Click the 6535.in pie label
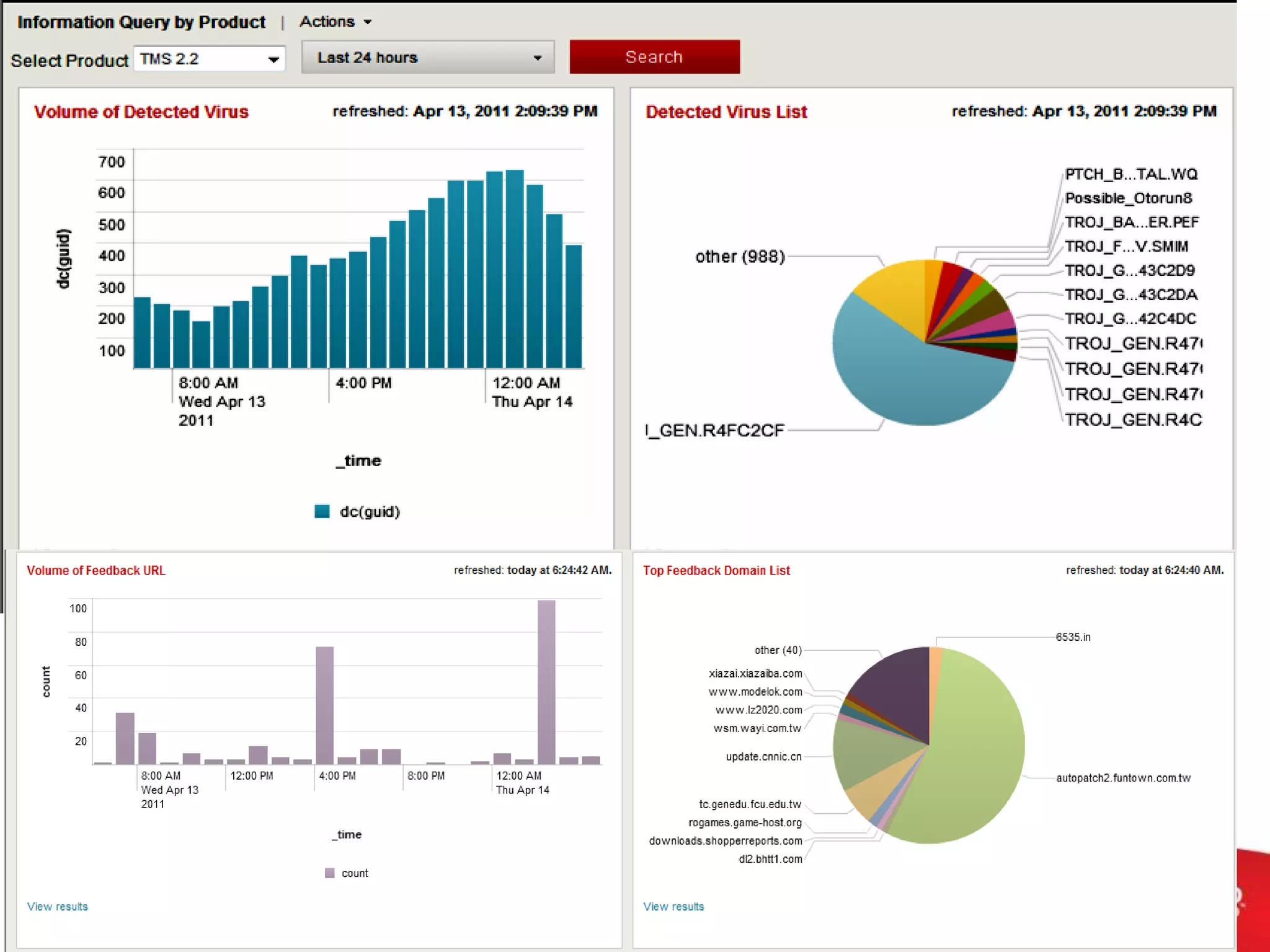The height and width of the screenshot is (952, 1270). pyautogui.click(x=1073, y=637)
